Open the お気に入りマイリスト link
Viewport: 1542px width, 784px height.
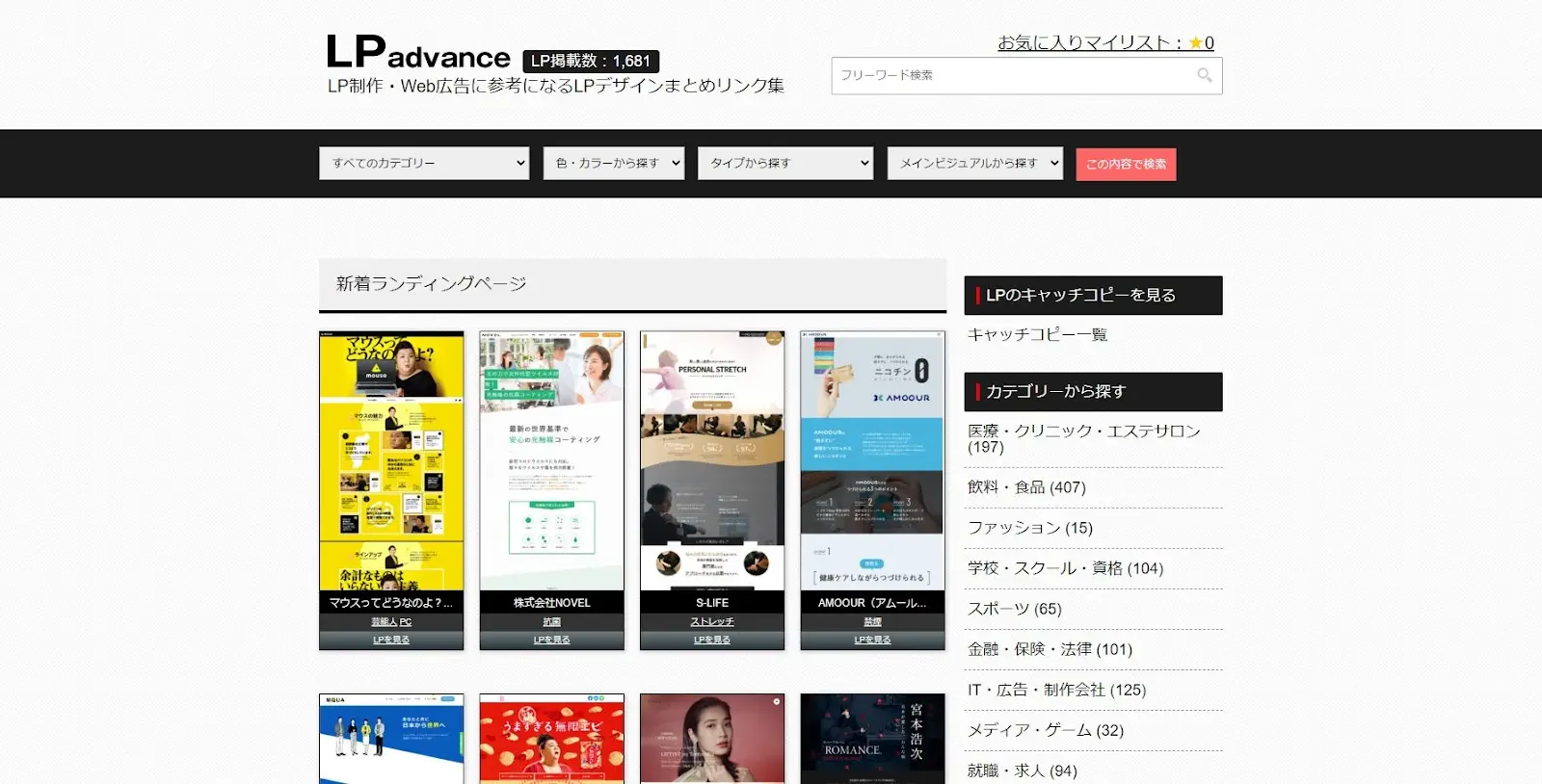[x=1105, y=42]
